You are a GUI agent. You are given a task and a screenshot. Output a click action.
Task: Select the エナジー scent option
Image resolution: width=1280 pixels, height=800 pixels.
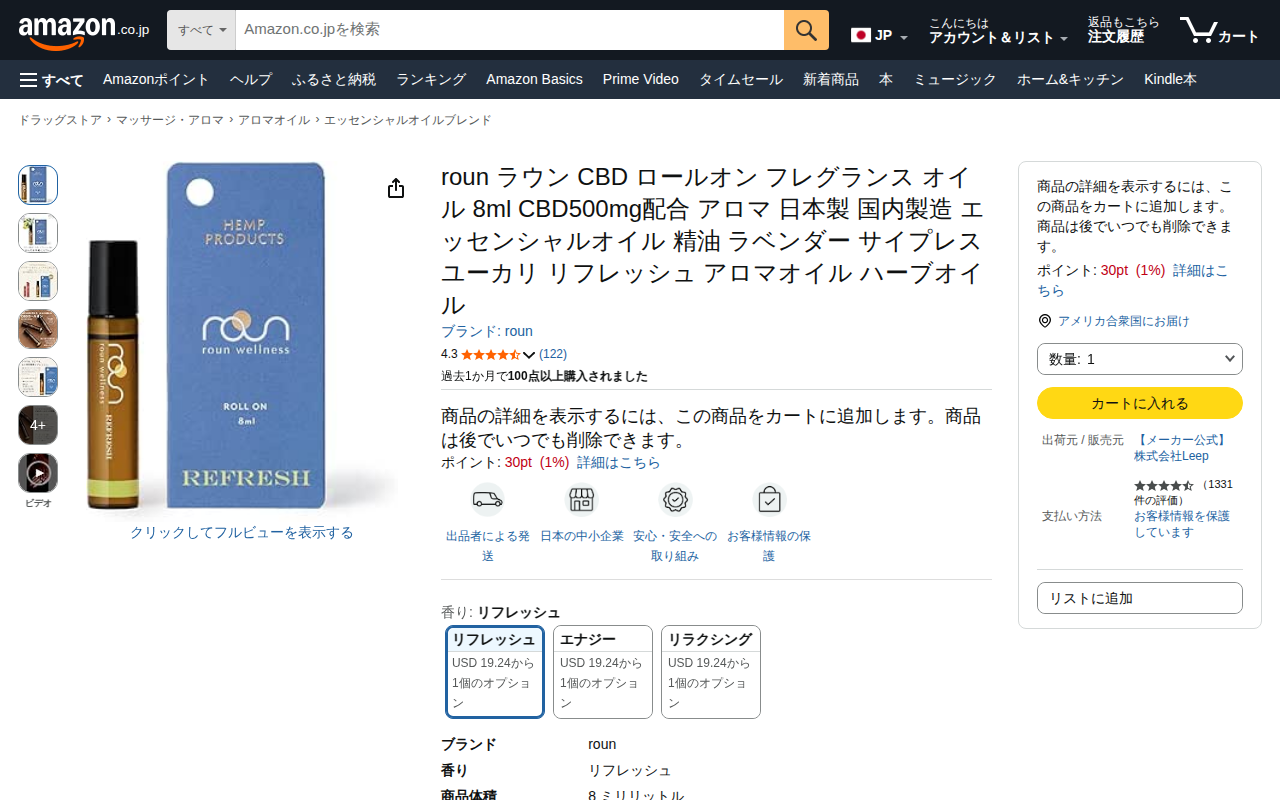pos(603,672)
